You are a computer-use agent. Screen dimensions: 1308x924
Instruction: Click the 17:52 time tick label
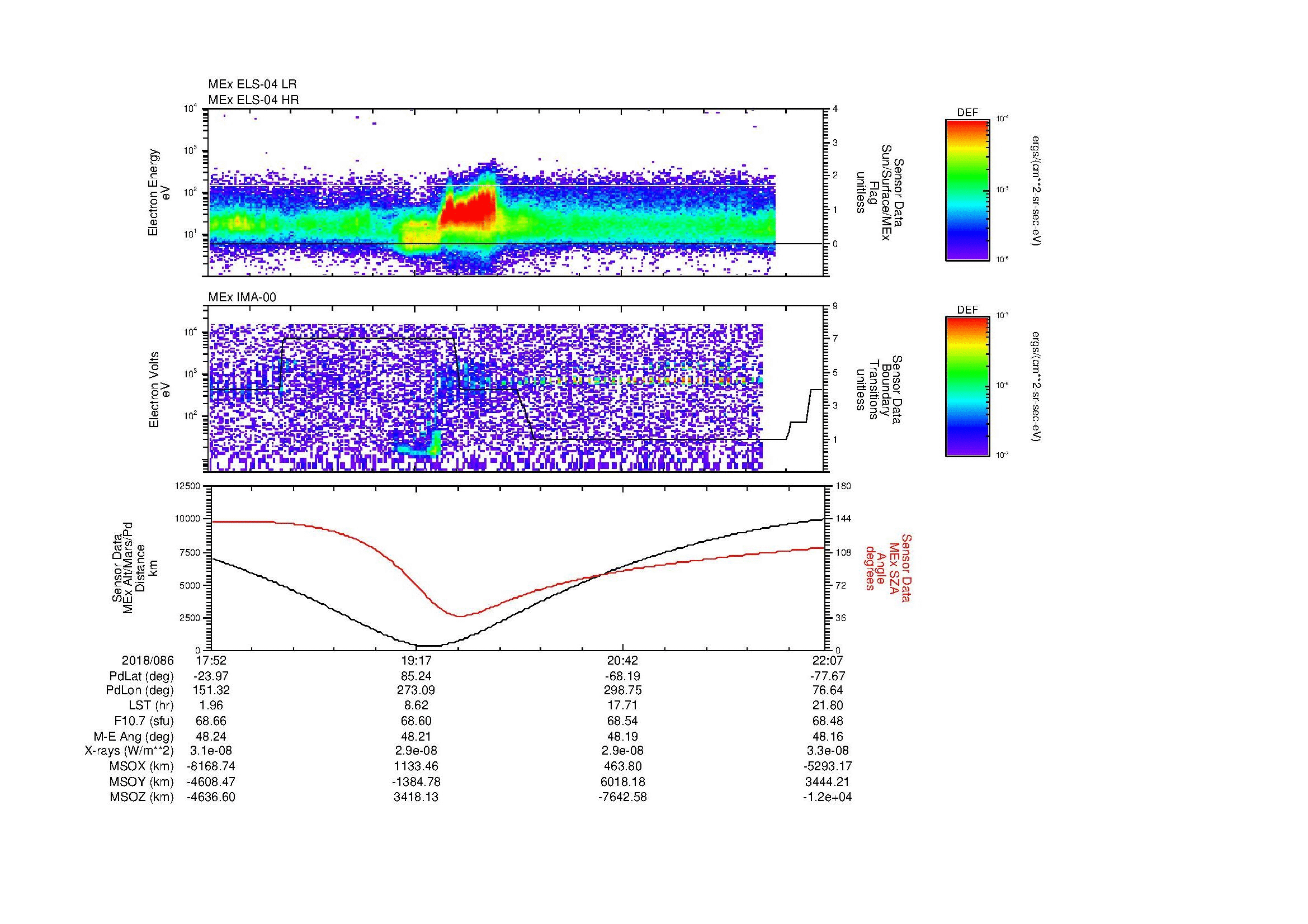coord(211,660)
